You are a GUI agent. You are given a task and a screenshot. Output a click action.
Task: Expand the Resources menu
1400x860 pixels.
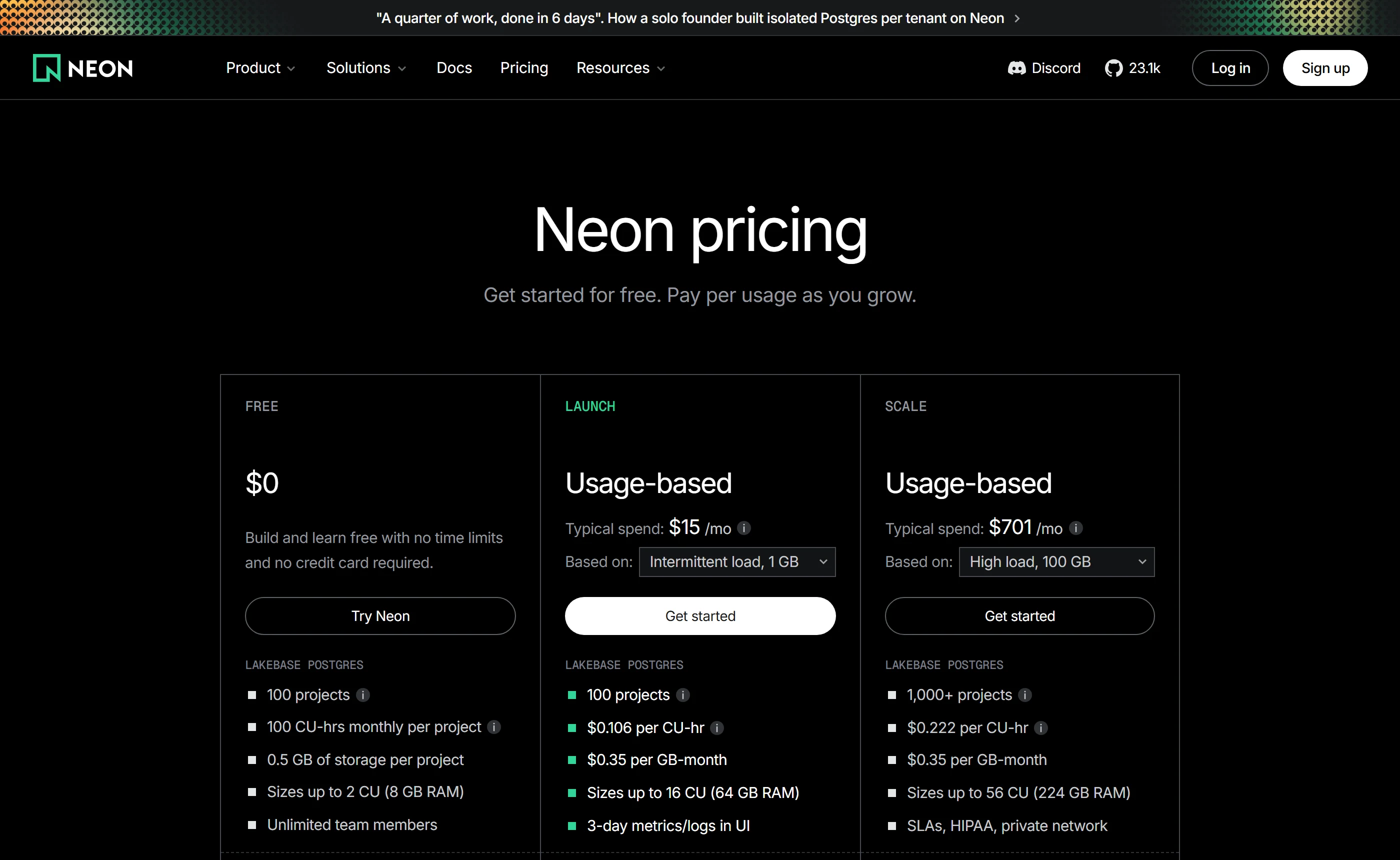(x=621, y=68)
